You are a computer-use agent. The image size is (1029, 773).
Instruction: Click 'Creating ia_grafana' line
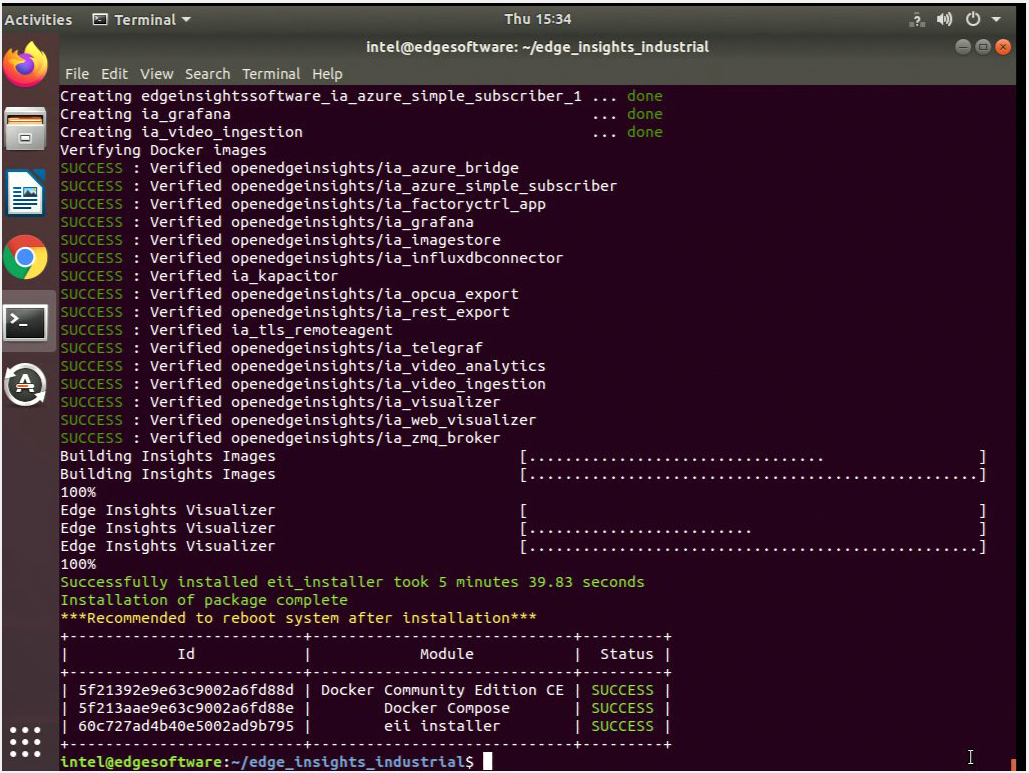click(145, 114)
